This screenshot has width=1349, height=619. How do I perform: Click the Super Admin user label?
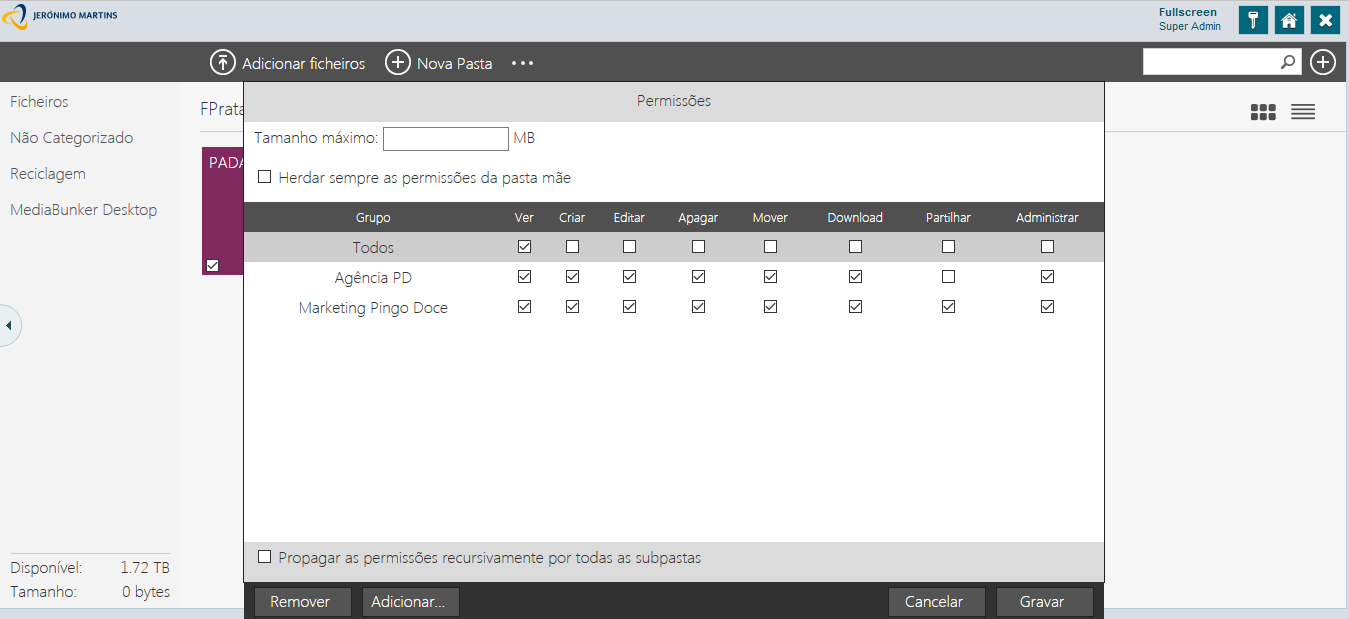tap(1190, 26)
